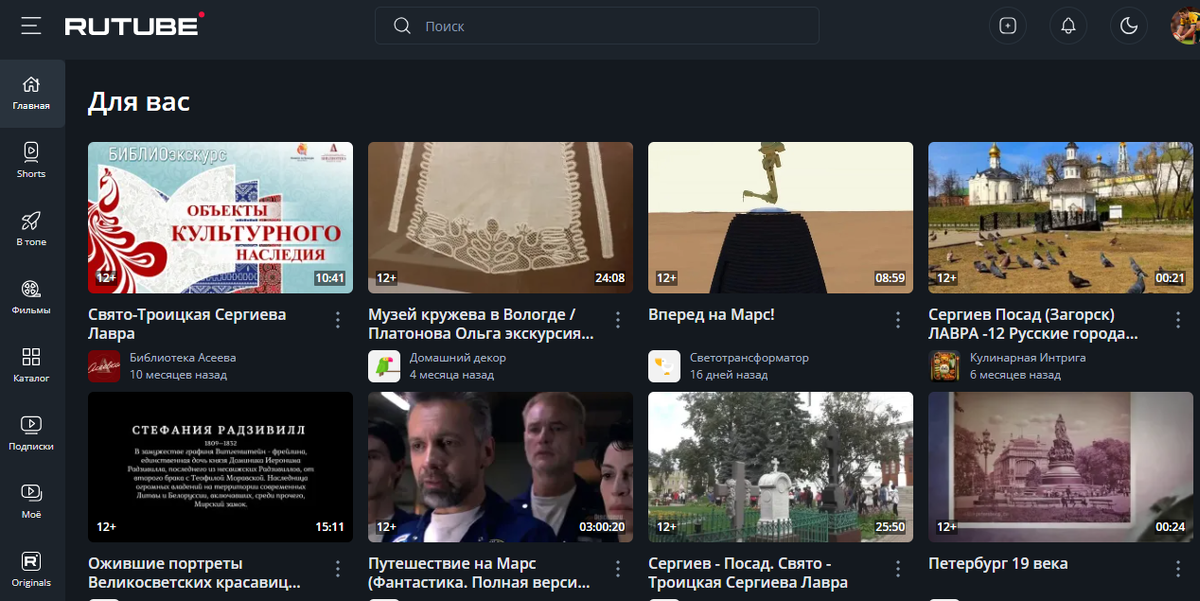This screenshot has width=1200, height=601.
Task: Click the 10:41 duration badge
Action: tap(329, 278)
